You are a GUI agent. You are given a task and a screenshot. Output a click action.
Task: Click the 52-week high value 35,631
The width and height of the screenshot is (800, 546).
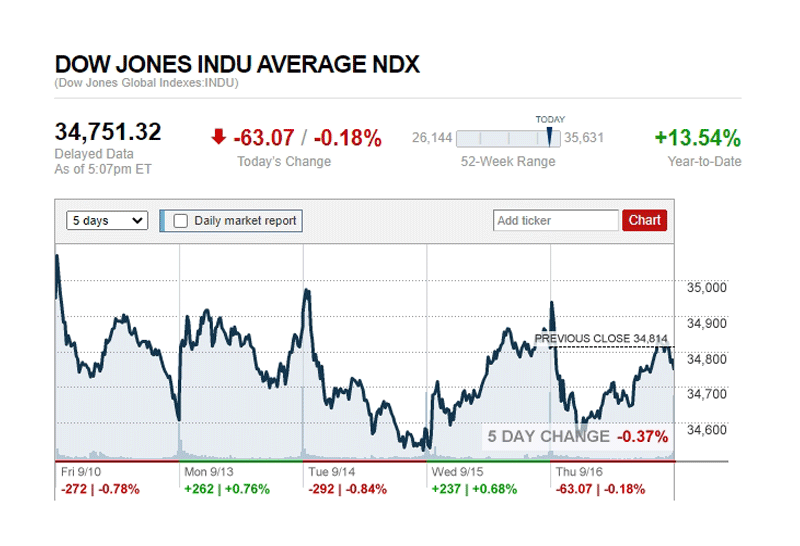pyautogui.click(x=584, y=138)
